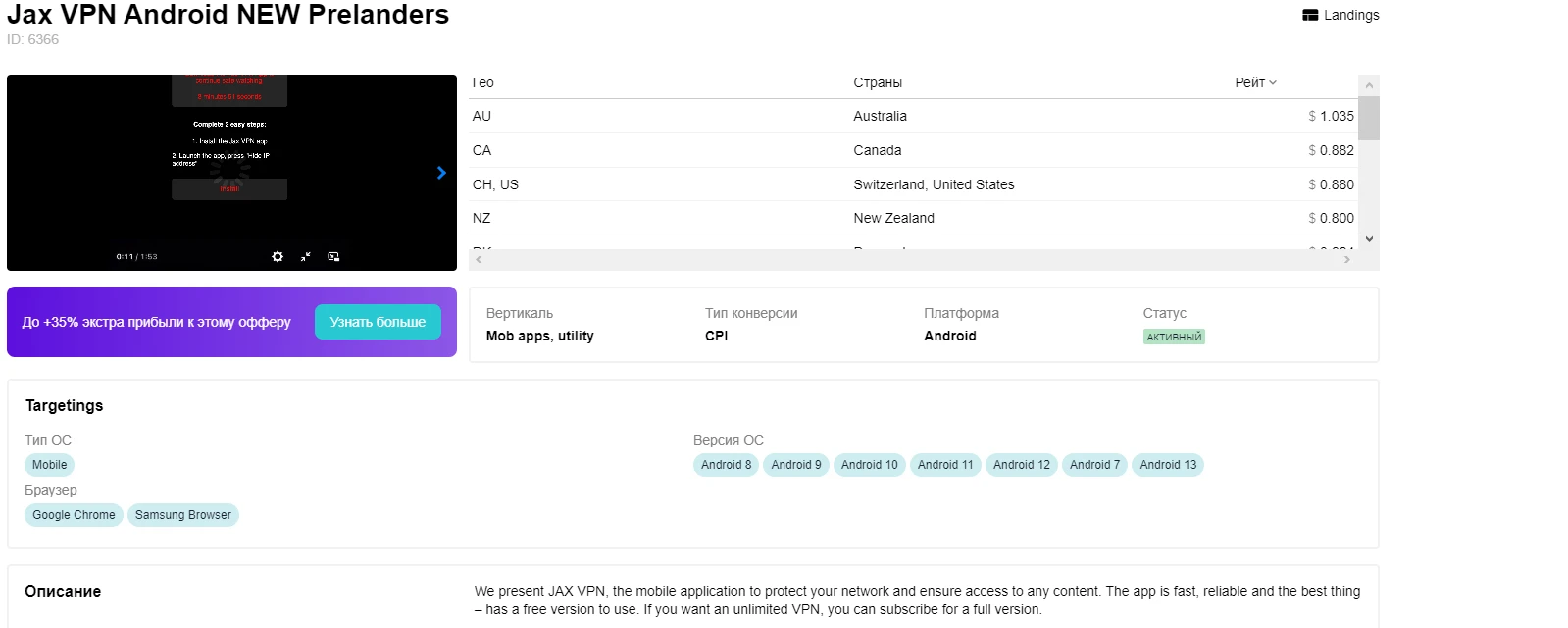
Task: Click the Mobile OS type tag
Action: point(50,465)
